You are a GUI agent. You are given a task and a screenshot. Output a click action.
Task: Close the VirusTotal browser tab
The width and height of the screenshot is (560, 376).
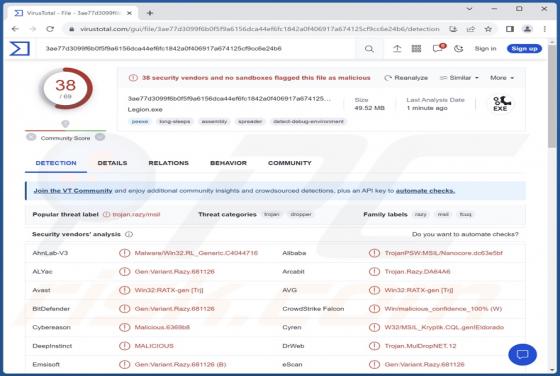(129, 13)
